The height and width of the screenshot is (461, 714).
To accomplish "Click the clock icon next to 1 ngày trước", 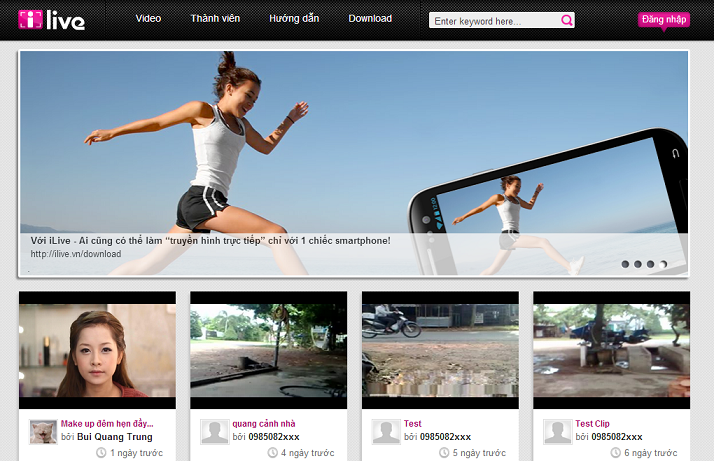I will click(101, 453).
